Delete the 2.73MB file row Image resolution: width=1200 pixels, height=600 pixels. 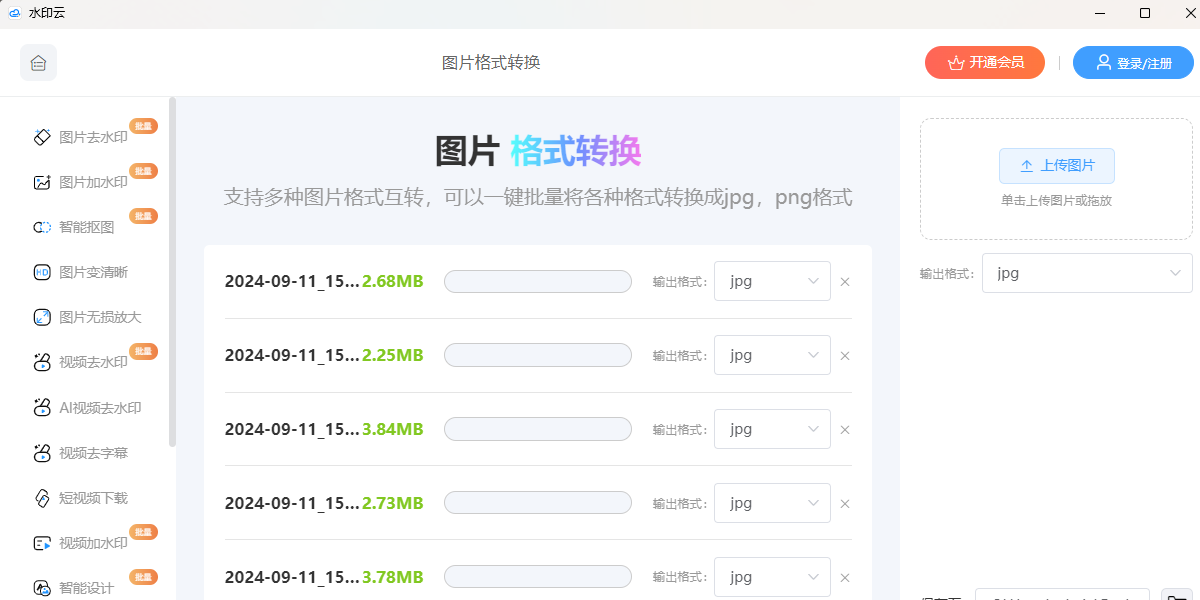point(845,504)
